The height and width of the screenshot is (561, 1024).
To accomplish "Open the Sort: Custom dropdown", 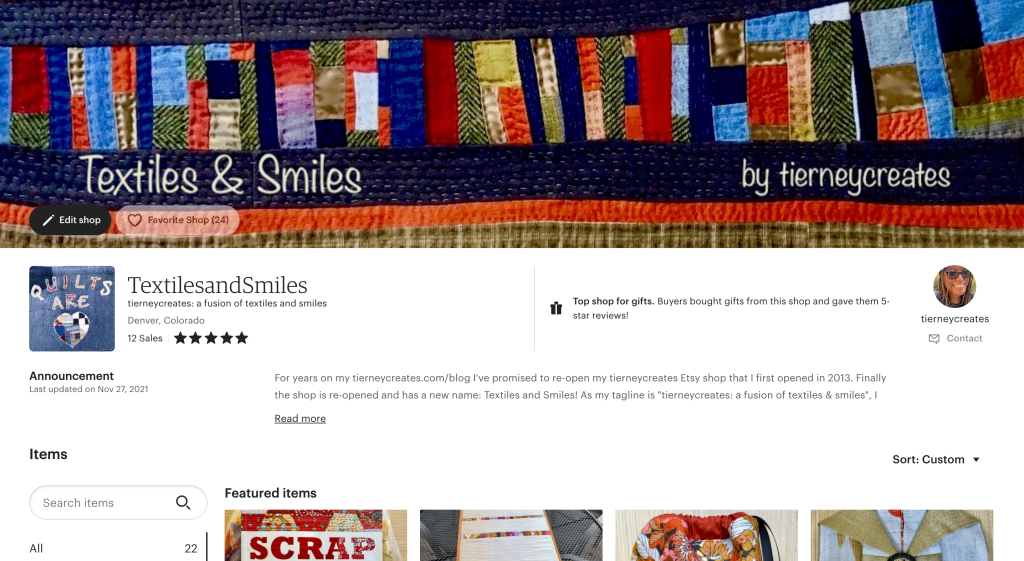I will (x=936, y=459).
